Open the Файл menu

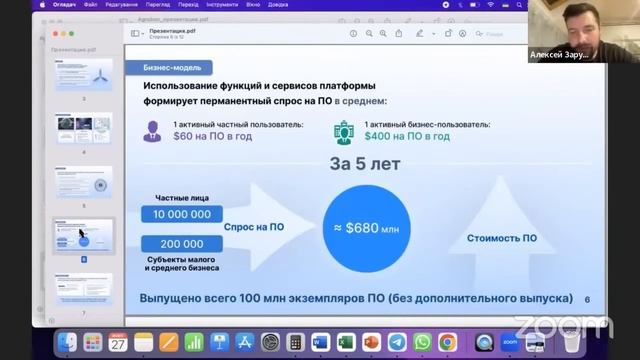[x=91, y=5]
